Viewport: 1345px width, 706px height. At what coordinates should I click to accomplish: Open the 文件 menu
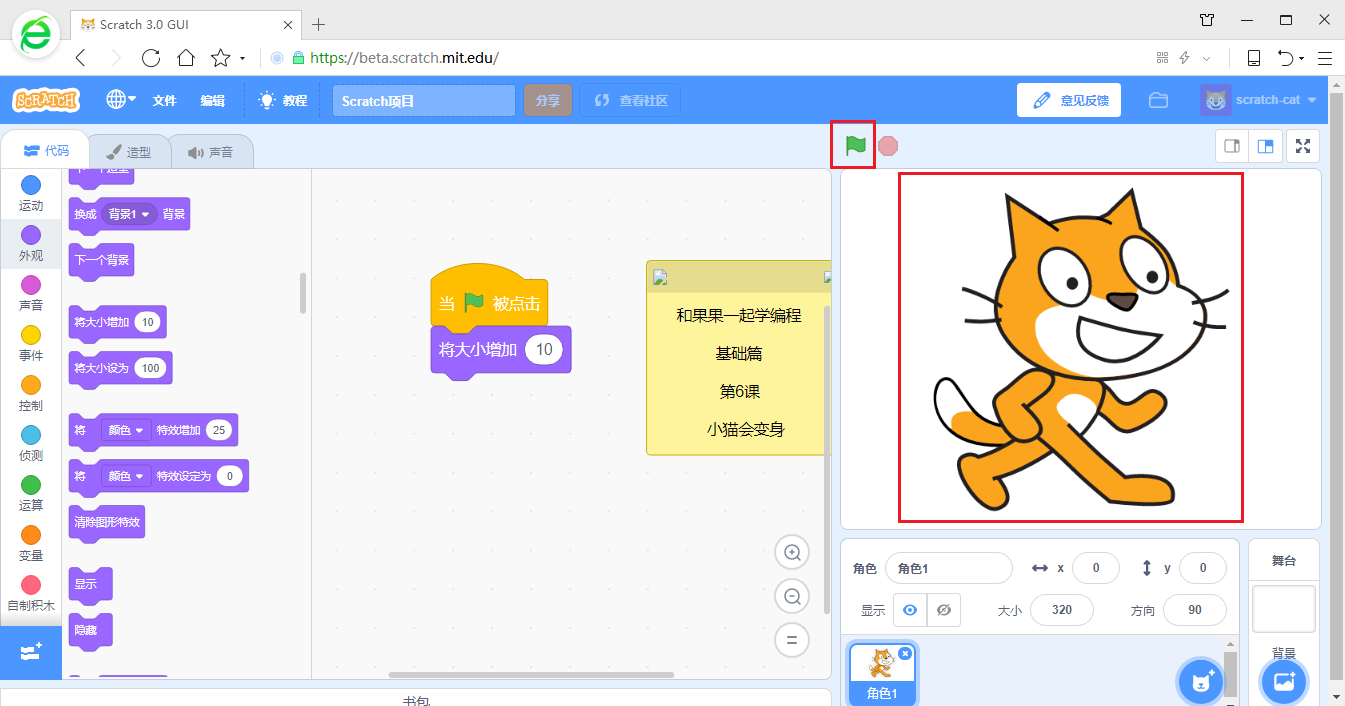[x=164, y=101]
